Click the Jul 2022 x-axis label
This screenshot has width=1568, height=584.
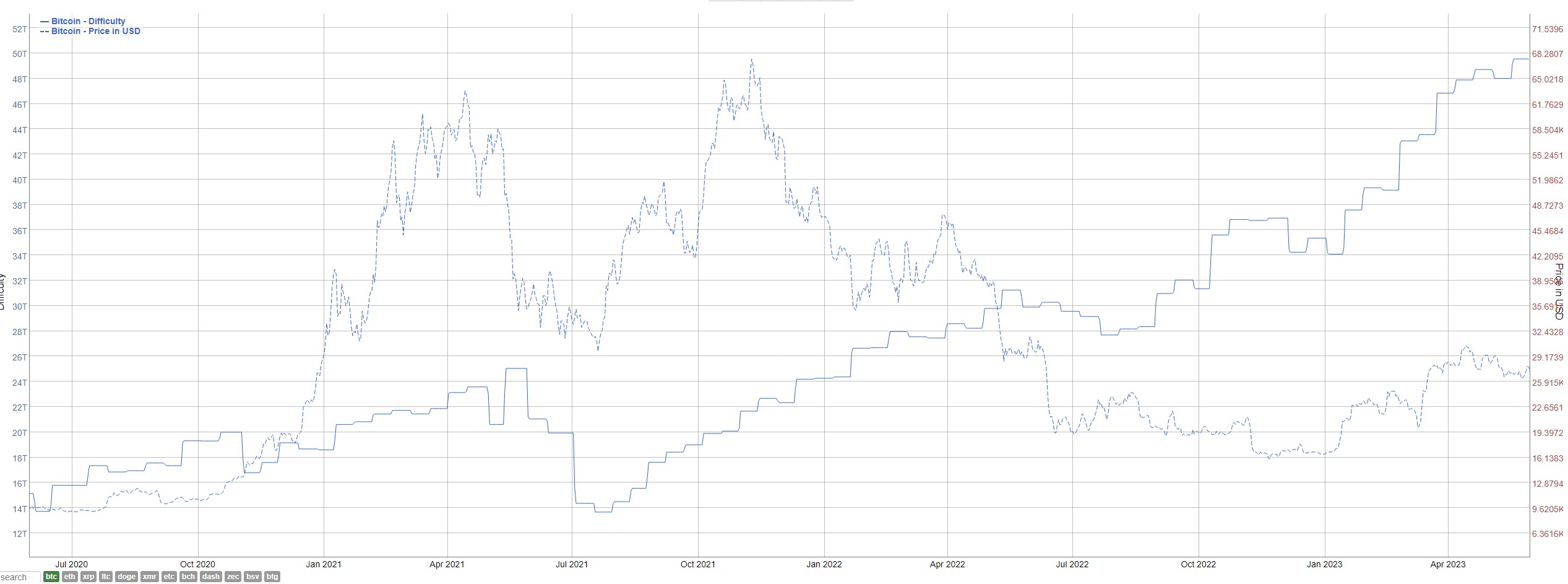click(1072, 564)
